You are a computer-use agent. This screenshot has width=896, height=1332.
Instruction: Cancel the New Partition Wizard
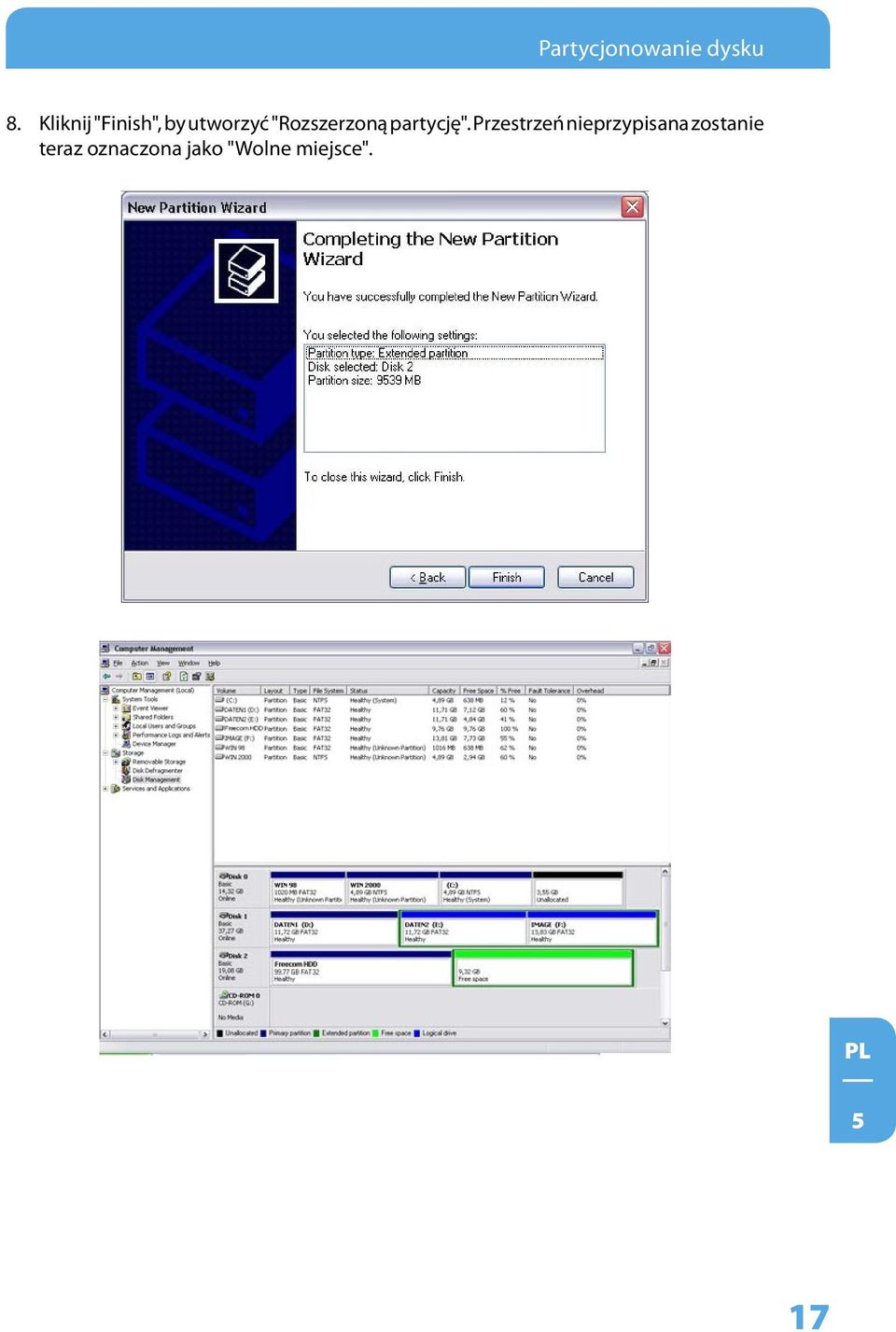pos(595,577)
